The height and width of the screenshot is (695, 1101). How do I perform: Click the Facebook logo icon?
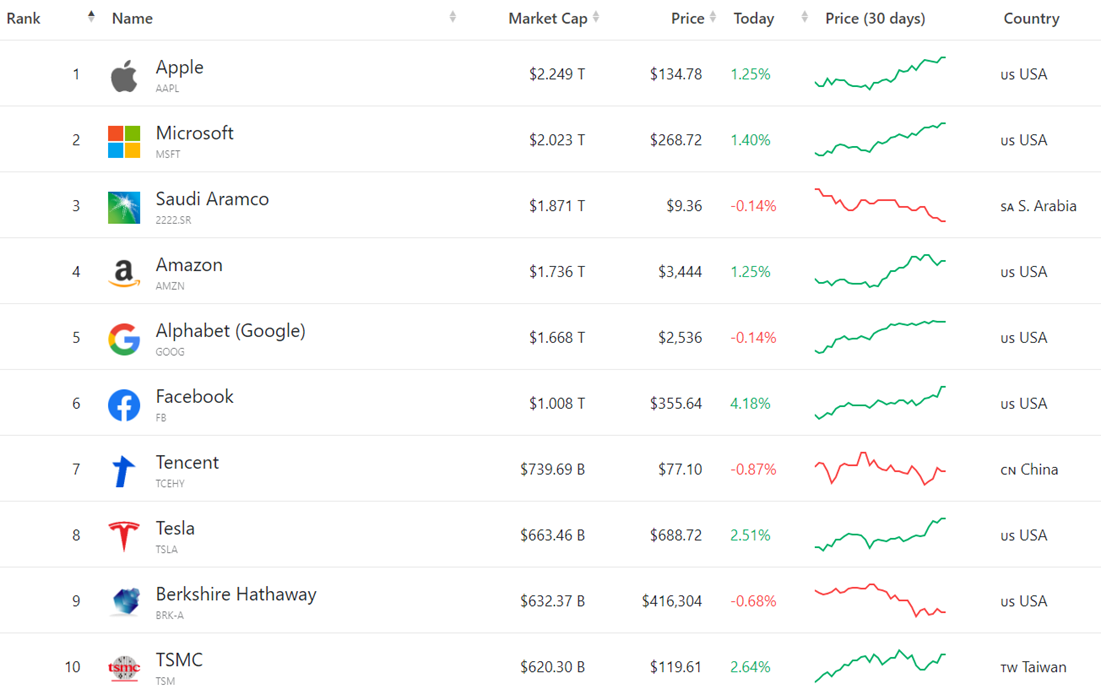124,405
